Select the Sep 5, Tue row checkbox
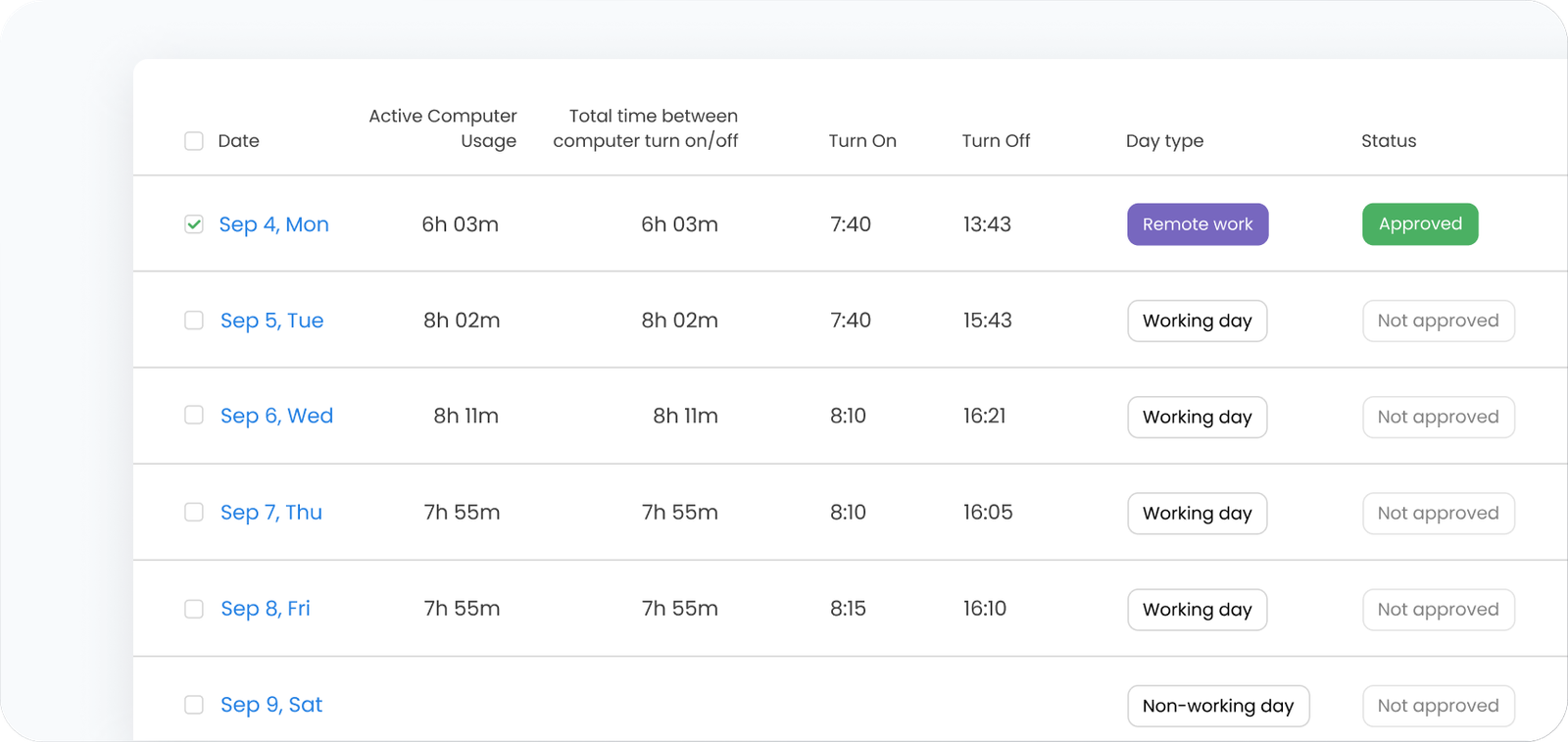Image resolution: width=1568 pixels, height=742 pixels. 194,321
